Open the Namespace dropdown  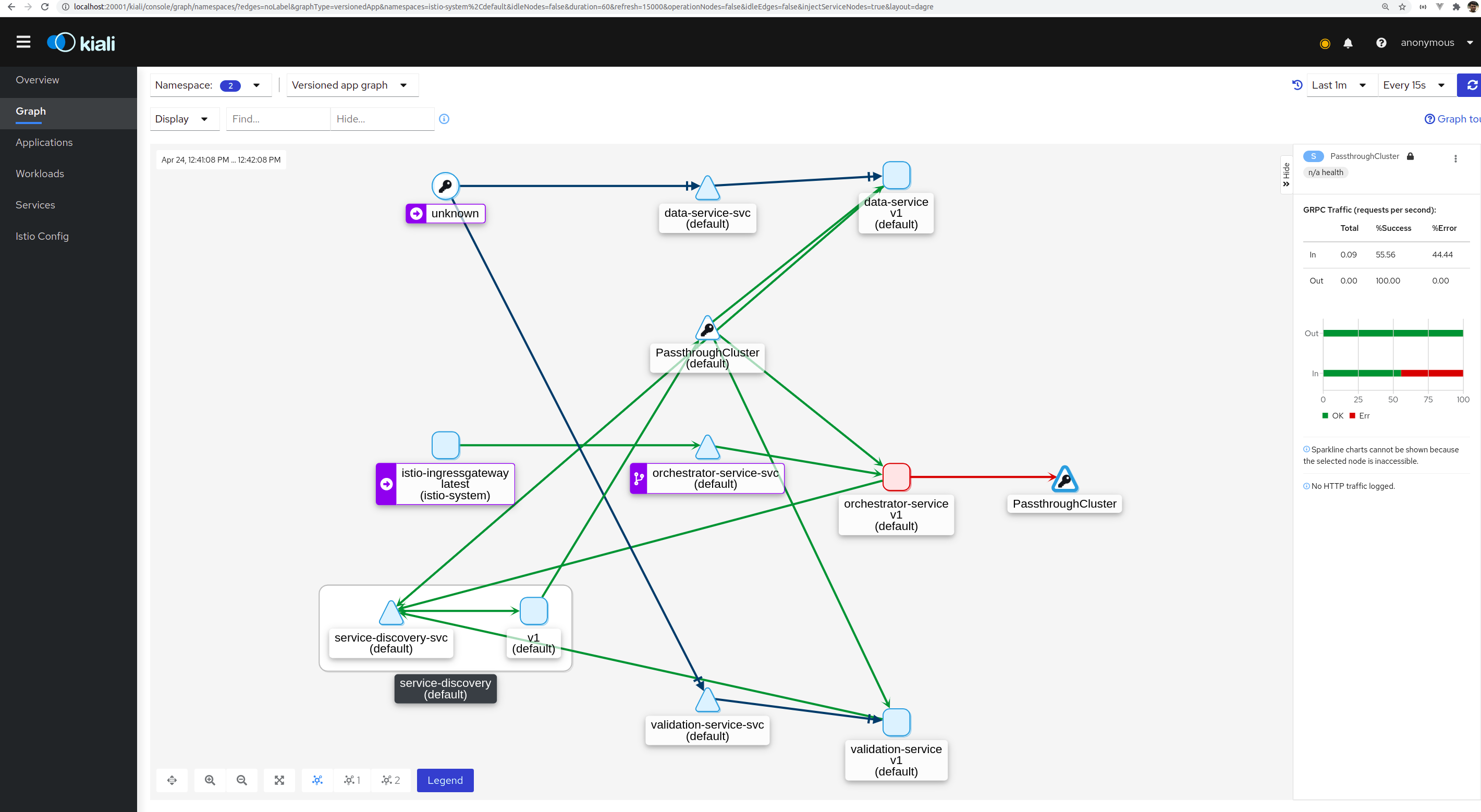click(x=210, y=85)
